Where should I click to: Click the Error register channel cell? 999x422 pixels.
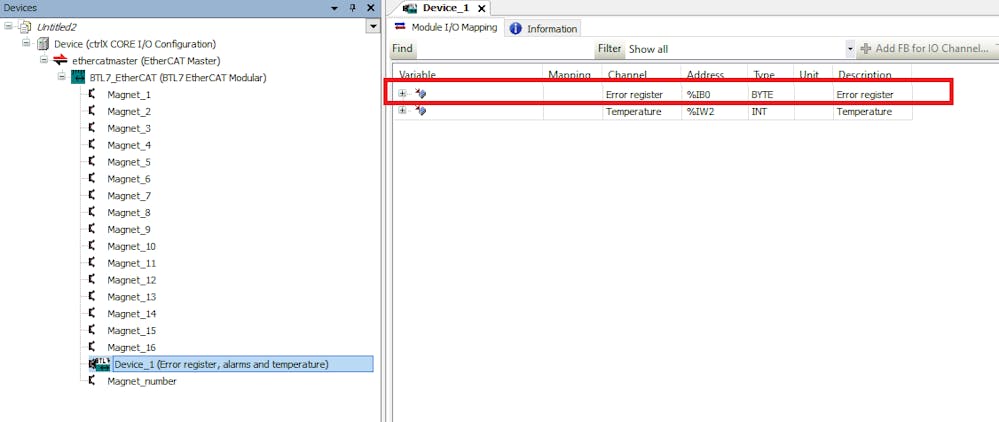pos(642,94)
